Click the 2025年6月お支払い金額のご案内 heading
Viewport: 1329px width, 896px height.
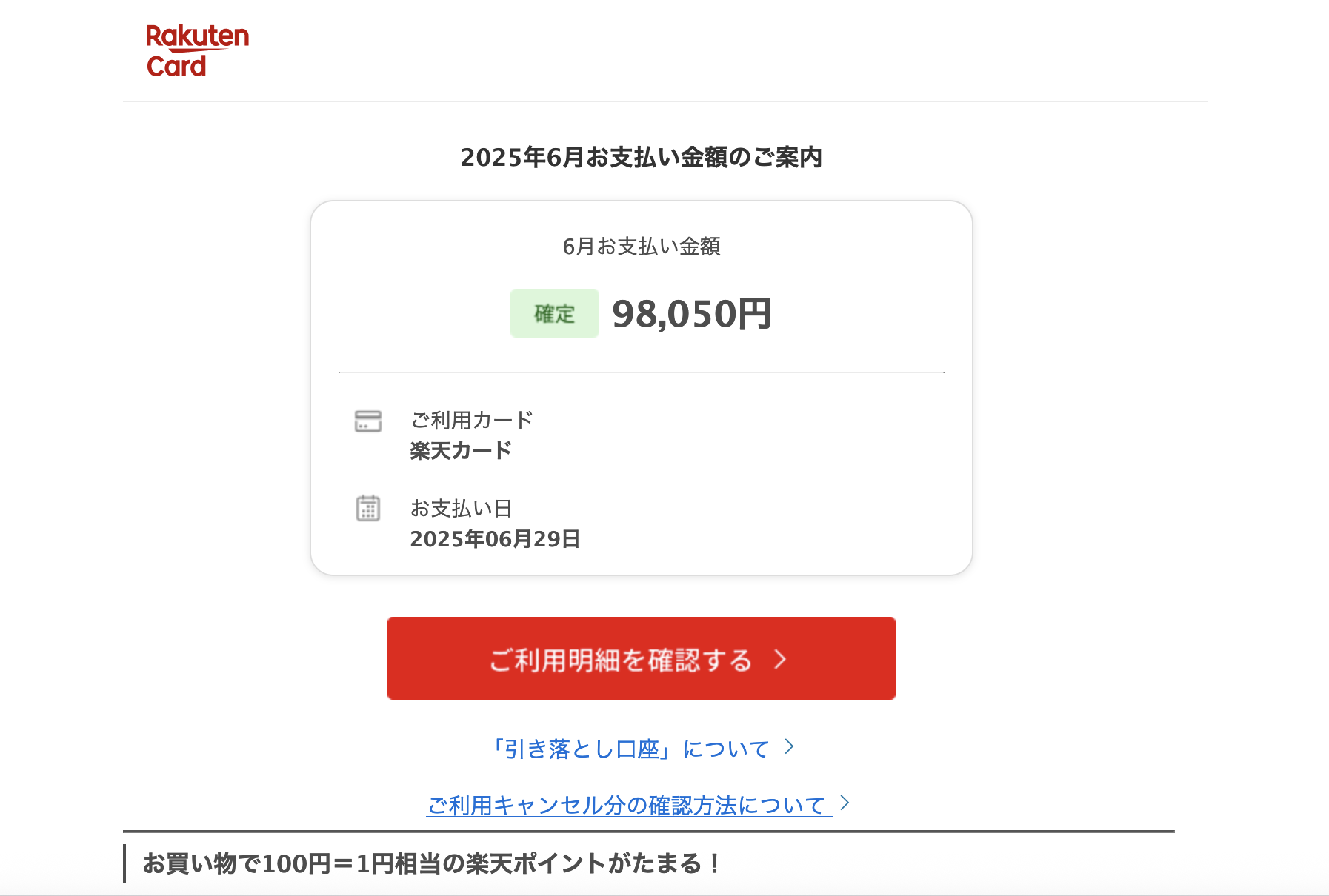(642, 157)
